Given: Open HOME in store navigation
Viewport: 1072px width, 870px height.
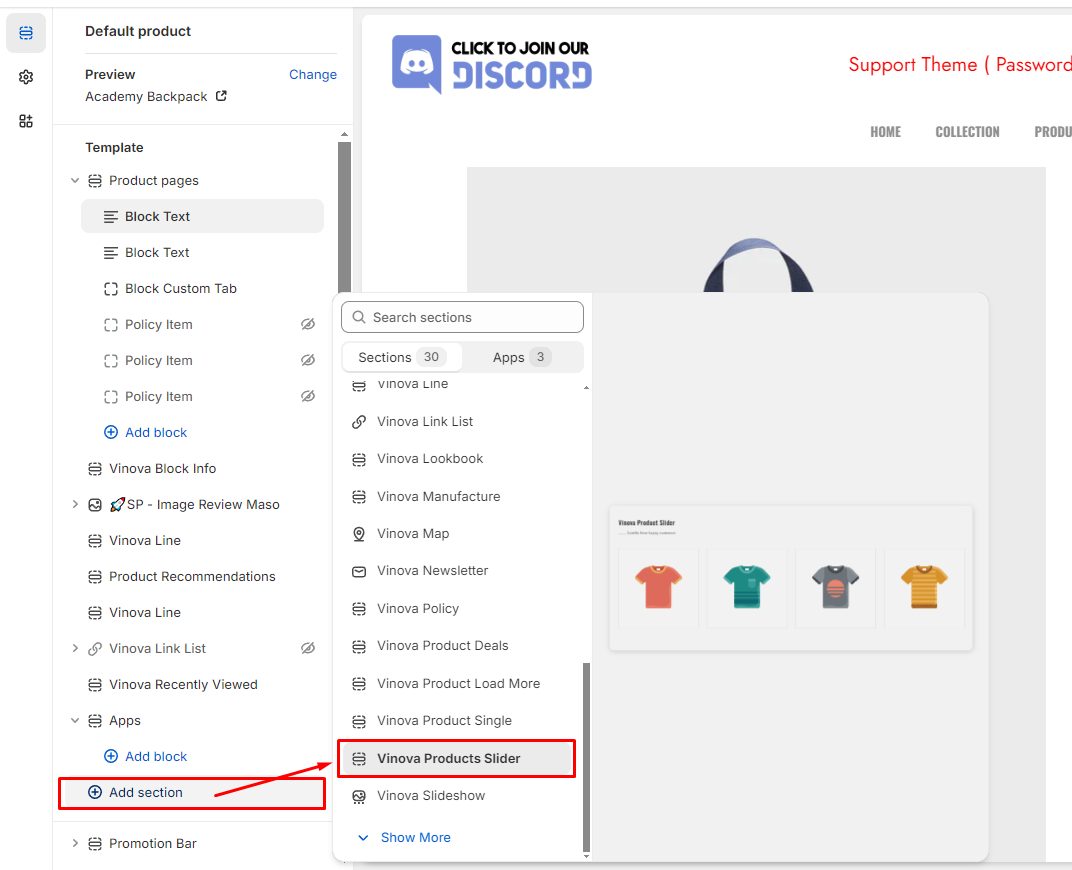Looking at the screenshot, I should click(885, 132).
